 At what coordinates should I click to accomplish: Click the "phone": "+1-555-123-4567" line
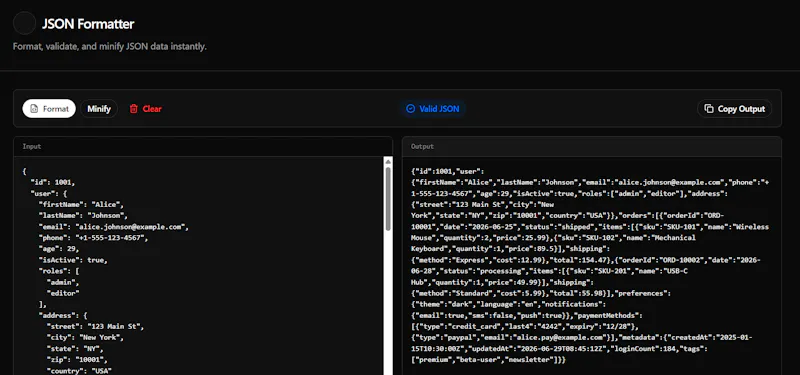[93, 238]
